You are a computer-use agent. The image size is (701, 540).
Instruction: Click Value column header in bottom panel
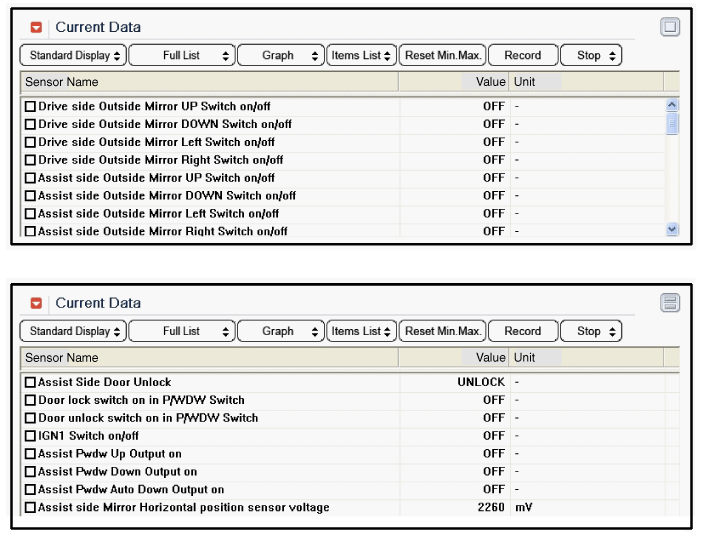[490, 358]
